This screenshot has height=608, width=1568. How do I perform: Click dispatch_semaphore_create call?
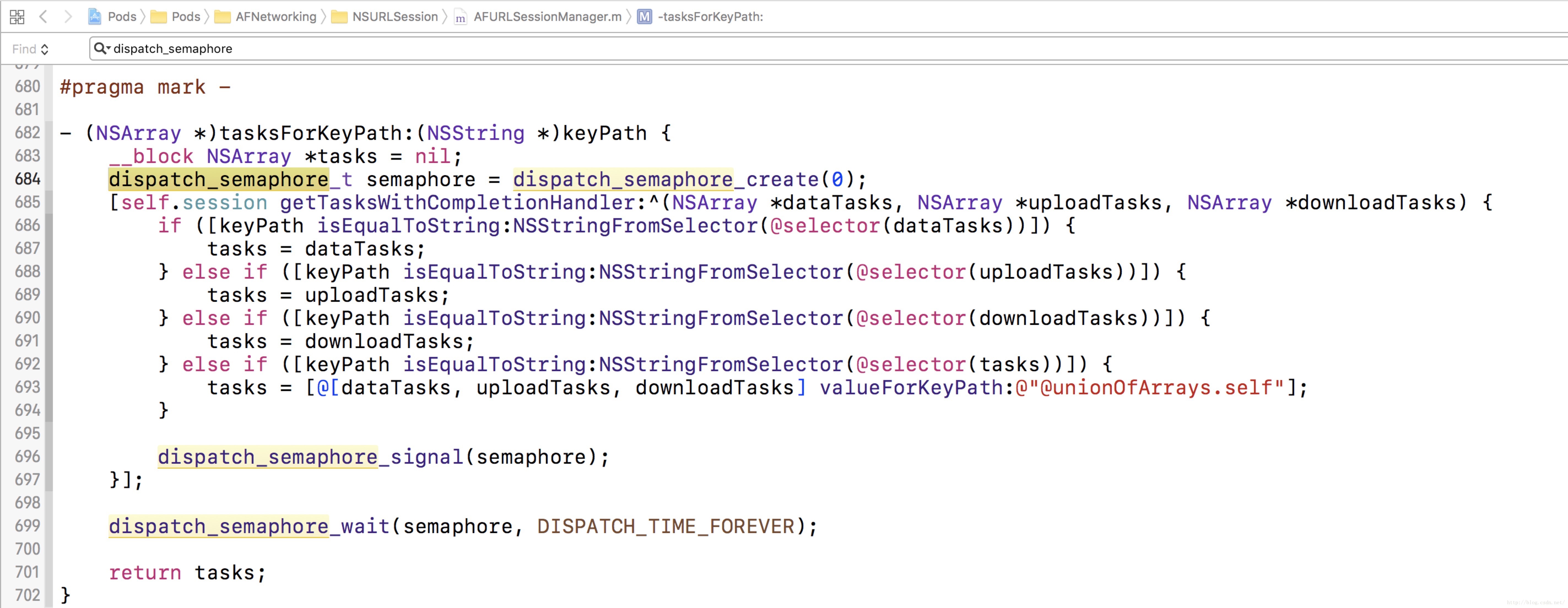coord(666,180)
